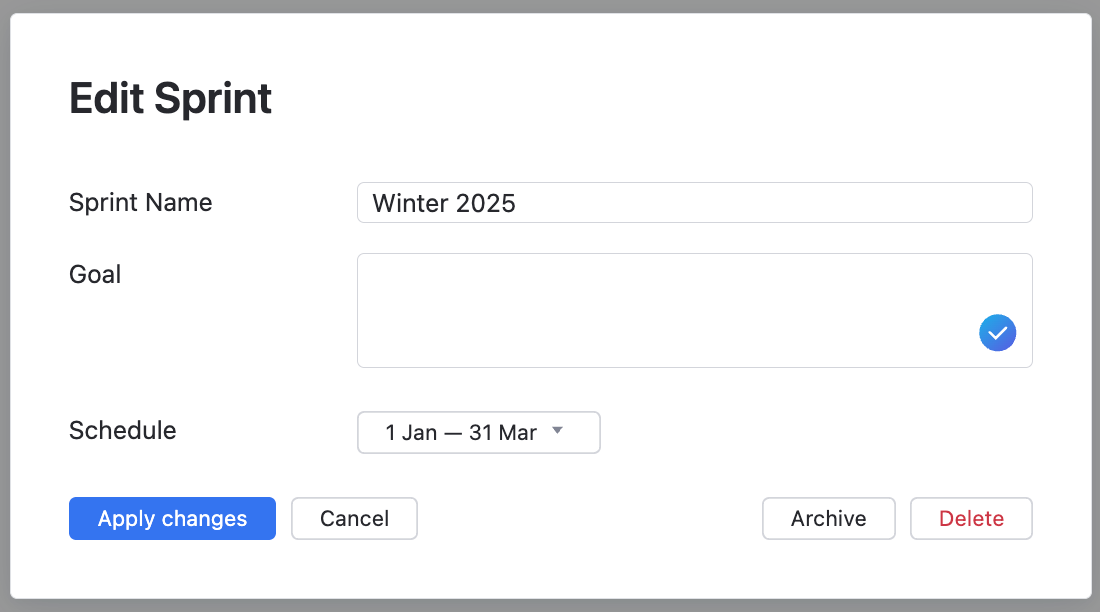Click the red Delete action
The height and width of the screenshot is (612, 1100).
tap(971, 518)
